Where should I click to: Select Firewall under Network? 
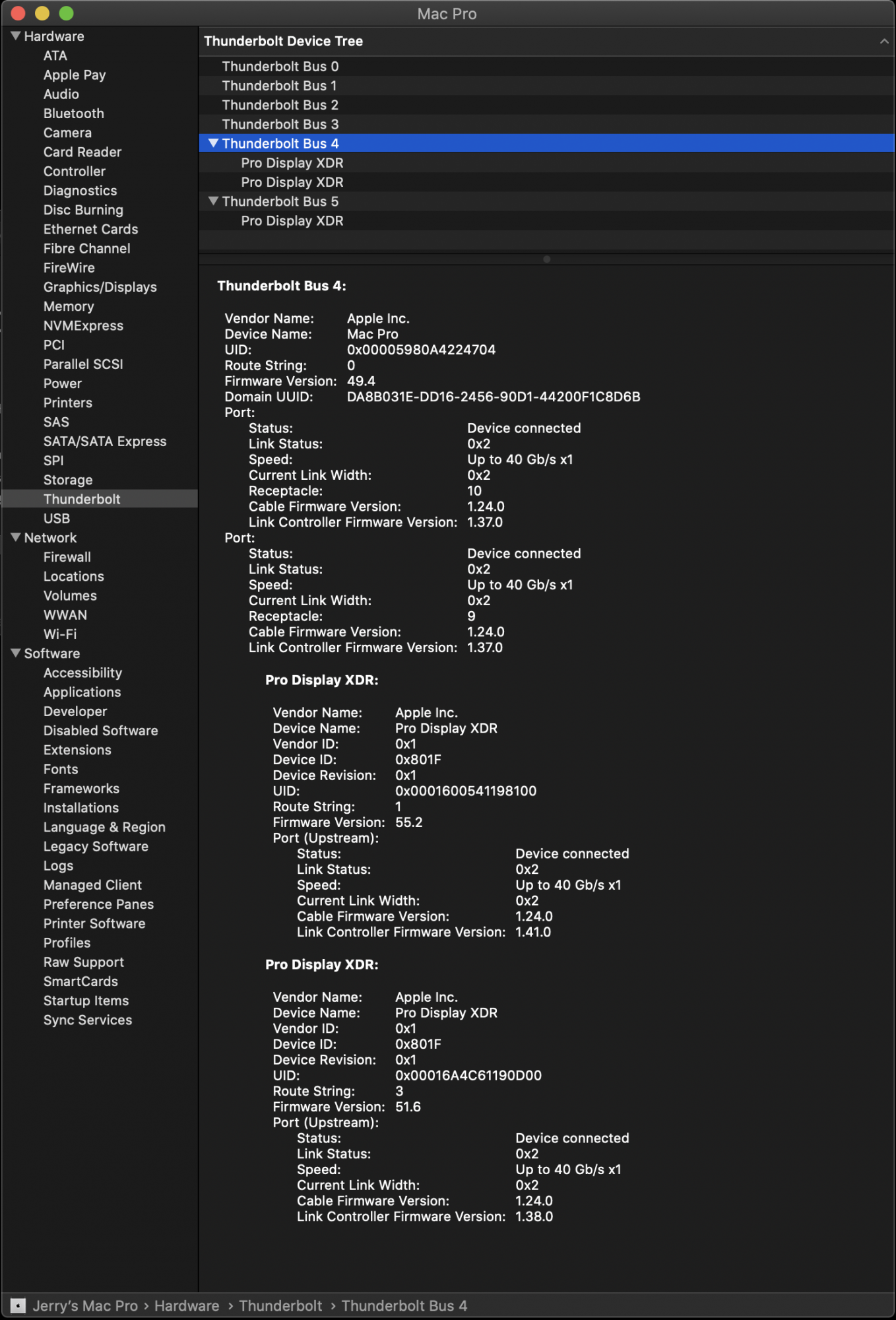click(x=67, y=557)
